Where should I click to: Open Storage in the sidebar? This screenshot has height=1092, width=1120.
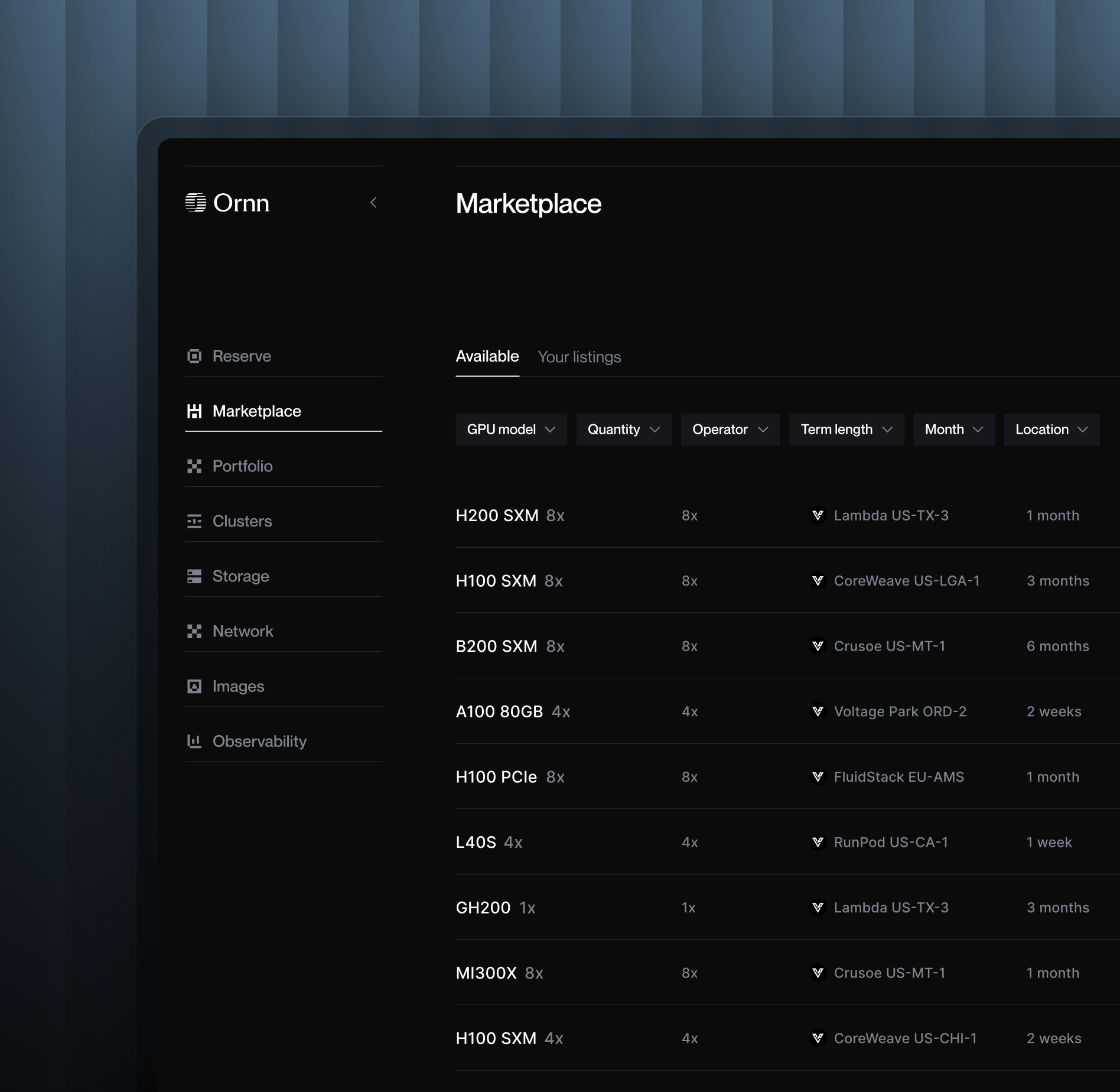(x=284, y=576)
